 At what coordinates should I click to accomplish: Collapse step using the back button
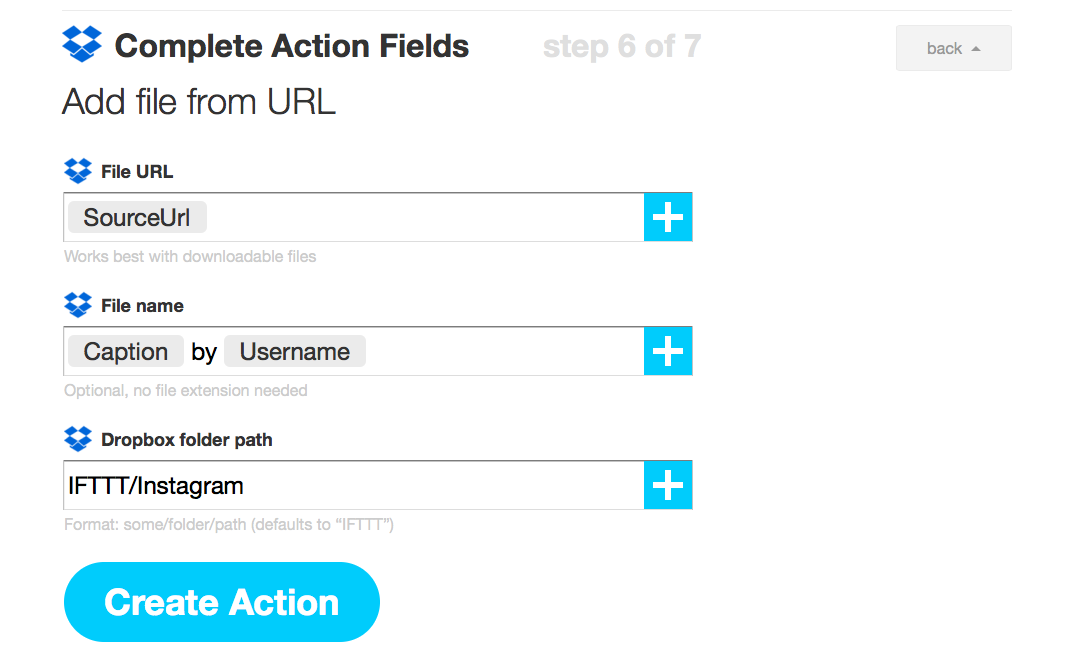click(954, 48)
